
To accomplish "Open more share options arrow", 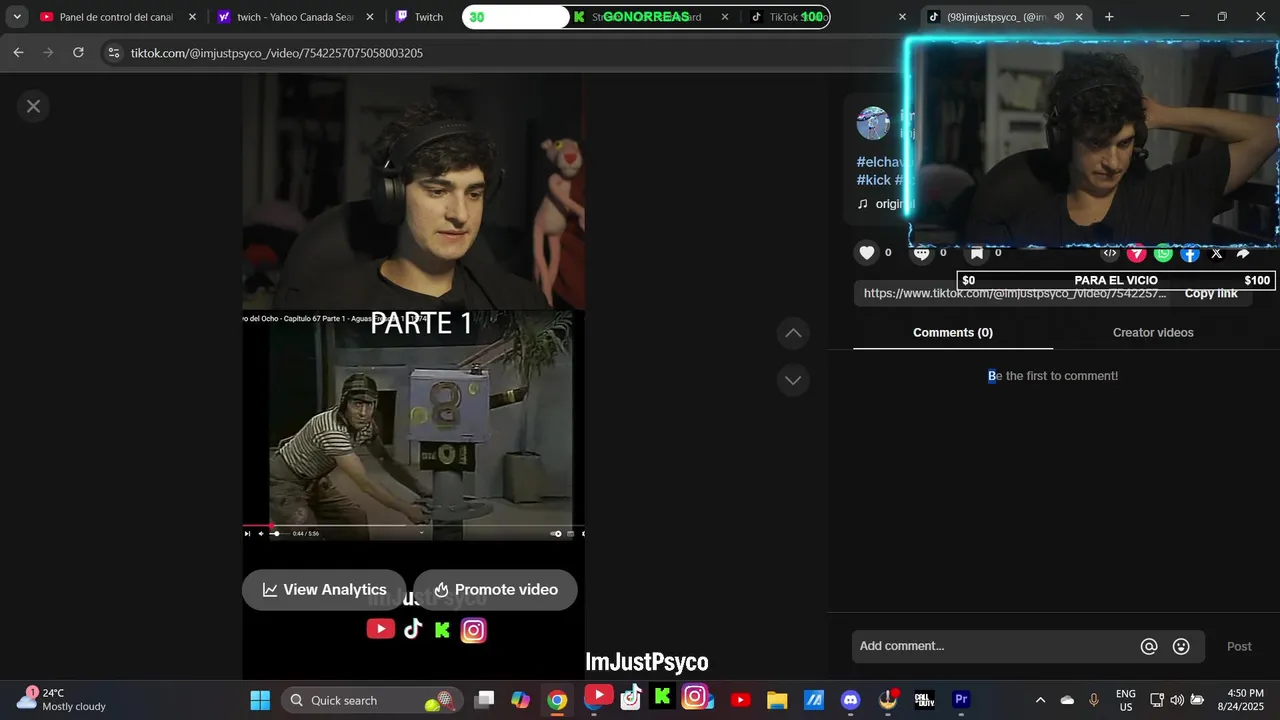I will point(1243,253).
